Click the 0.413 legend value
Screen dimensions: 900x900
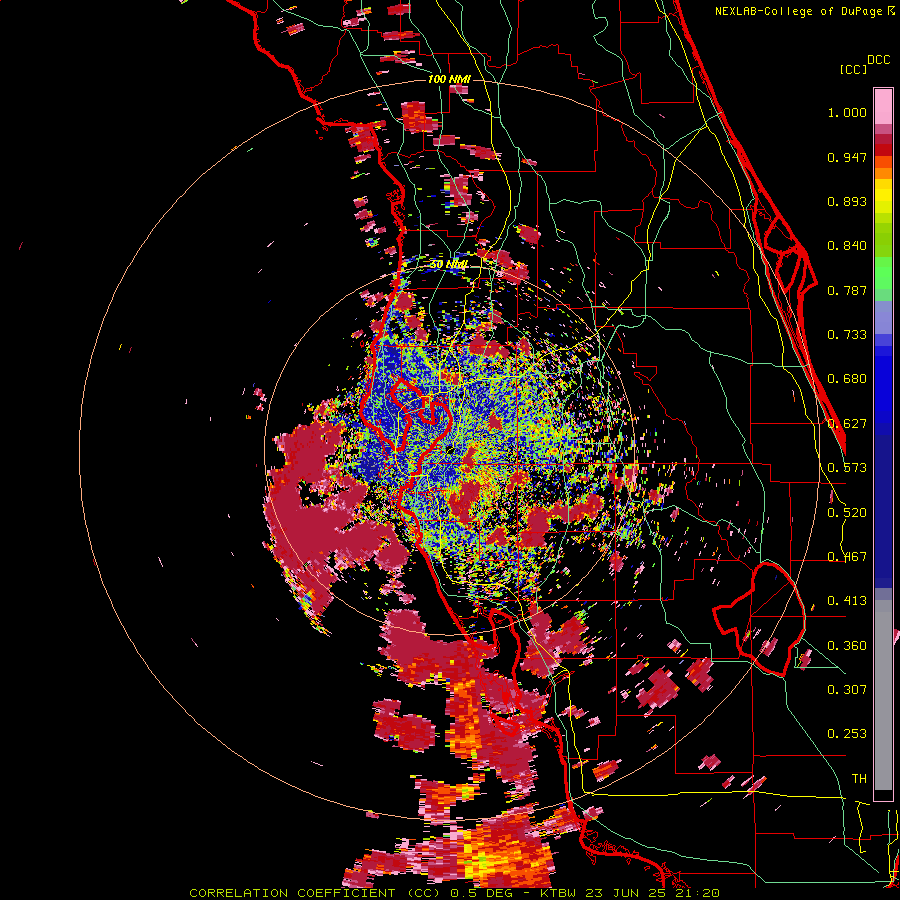847,601
